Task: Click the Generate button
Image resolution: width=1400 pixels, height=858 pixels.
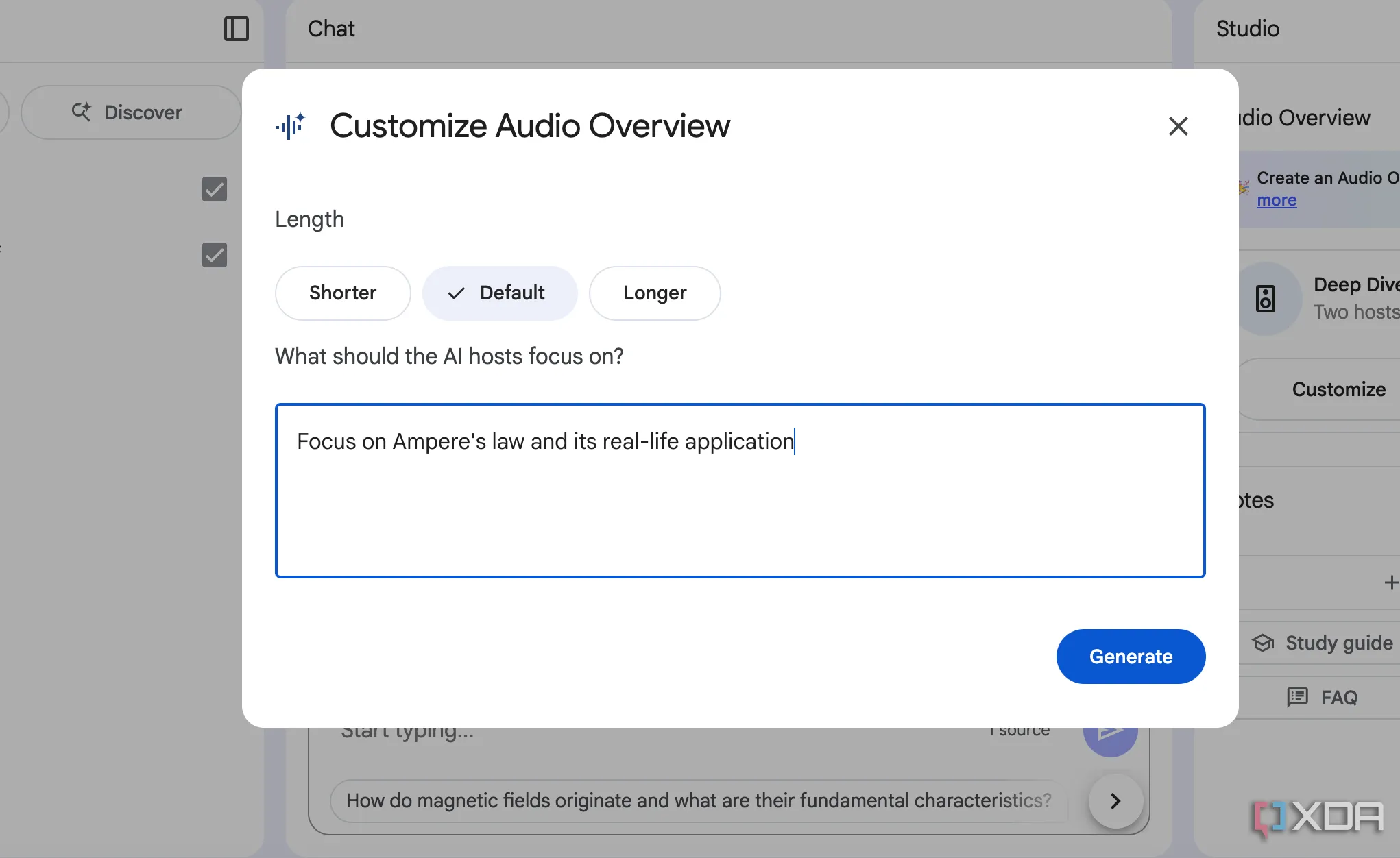Action: click(x=1131, y=657)
